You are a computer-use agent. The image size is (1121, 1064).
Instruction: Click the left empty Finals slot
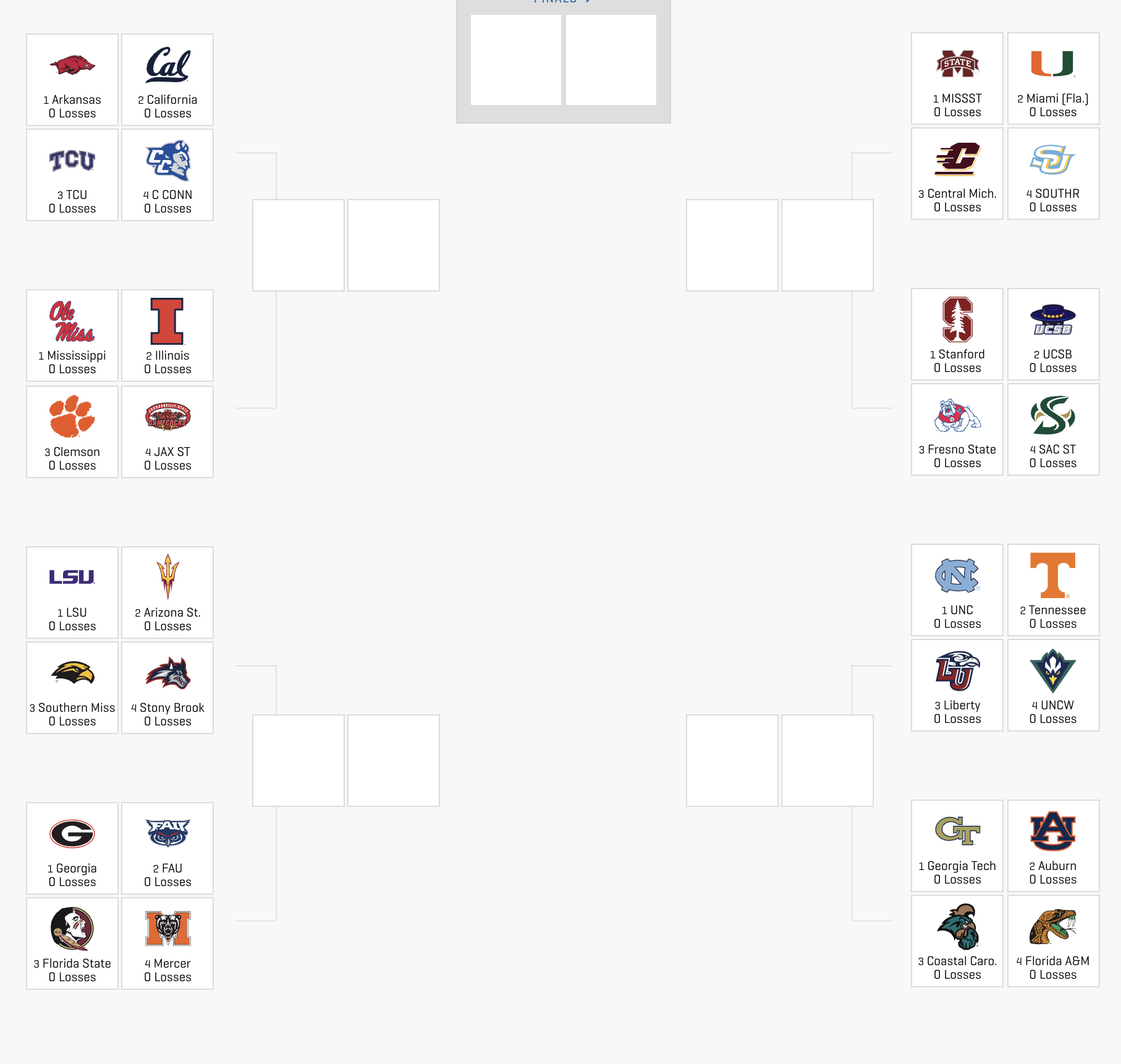point(516,60)
